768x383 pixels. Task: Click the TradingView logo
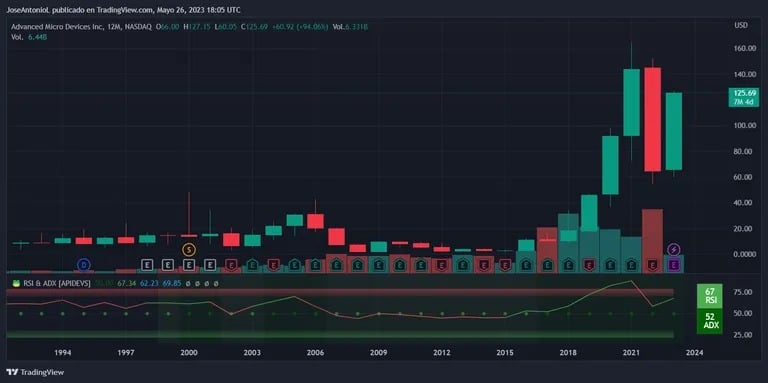pyautogui.click(x=35, y=372)
